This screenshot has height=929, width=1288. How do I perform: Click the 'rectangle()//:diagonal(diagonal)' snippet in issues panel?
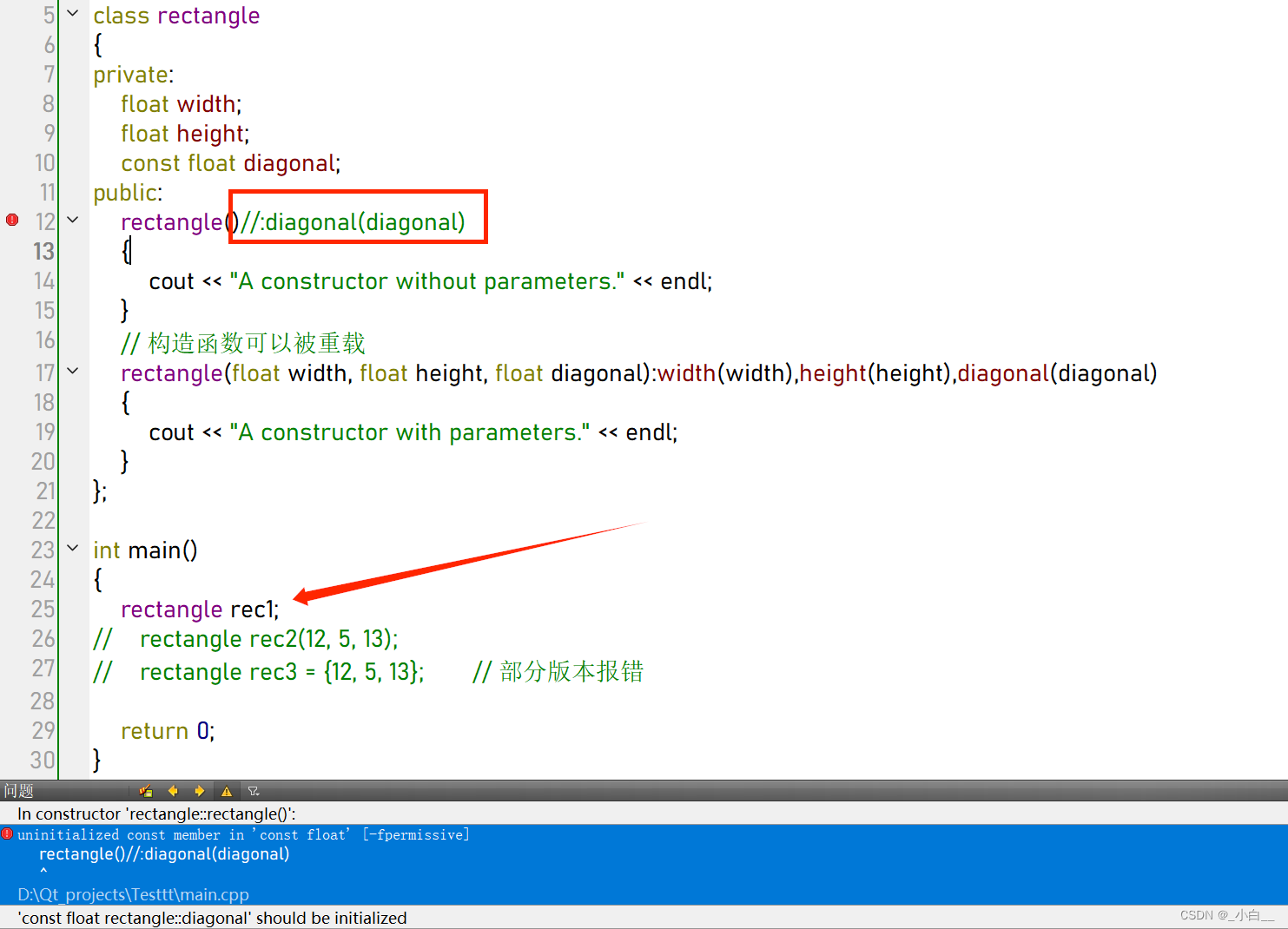click(164, 853)
